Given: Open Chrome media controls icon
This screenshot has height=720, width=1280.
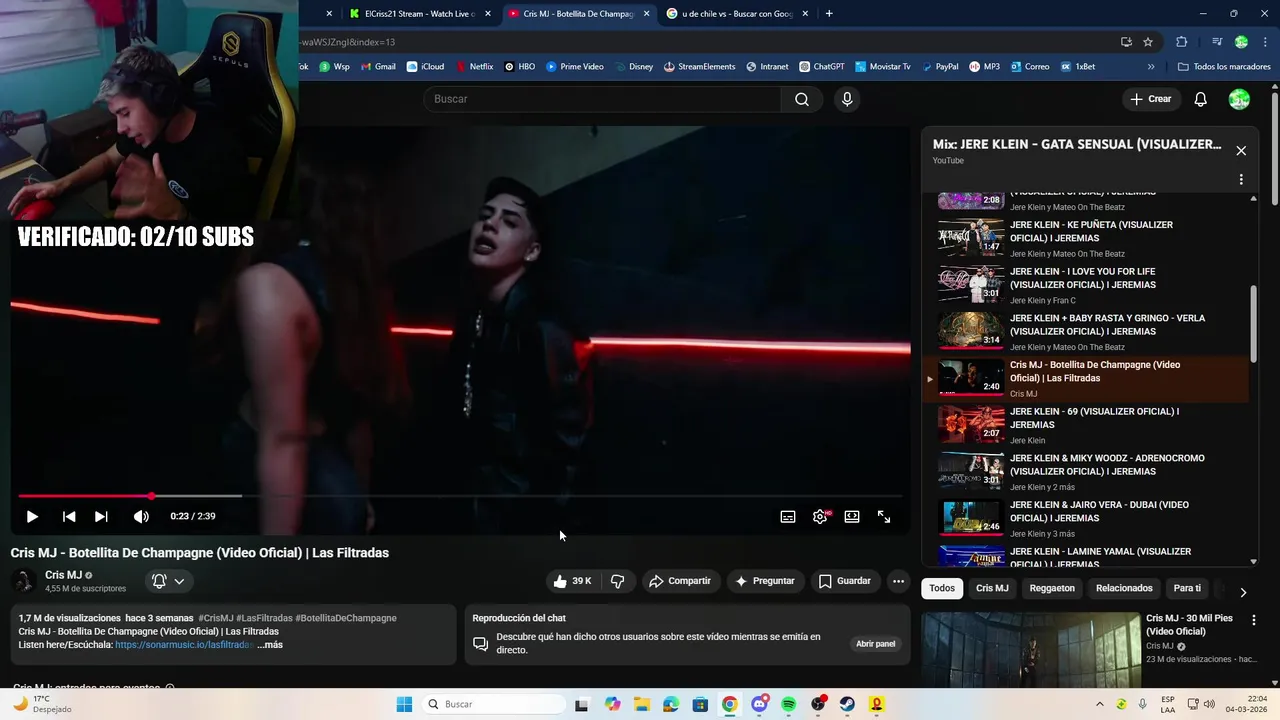Looking at the screenshot, I should 1217,42.
